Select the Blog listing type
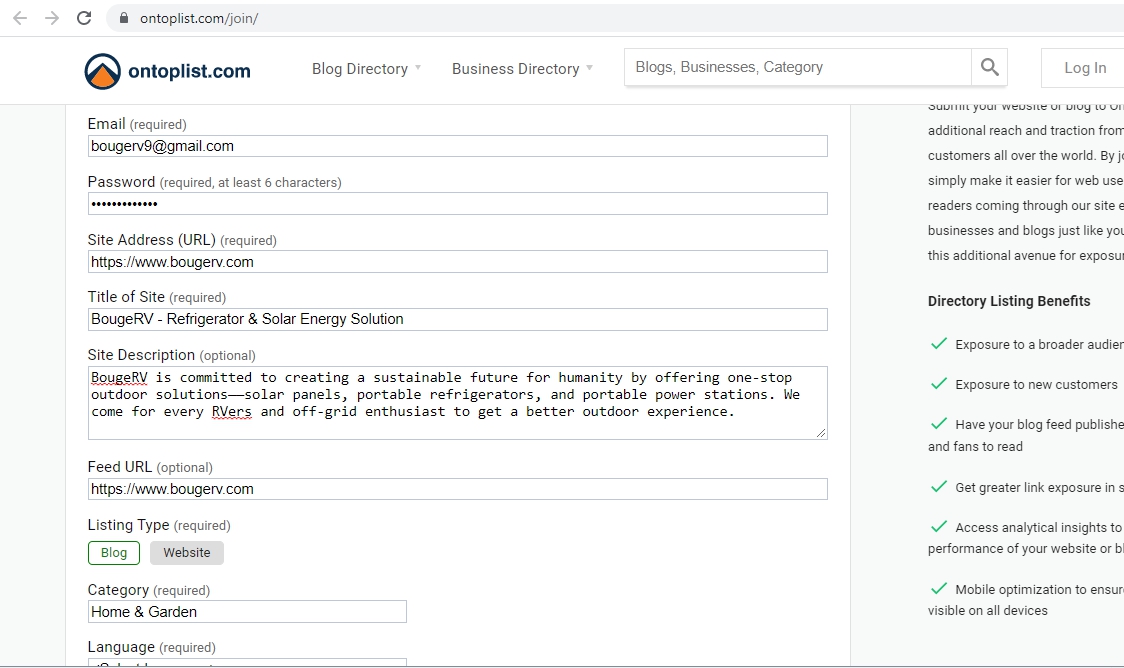 [x=114, y=552]
